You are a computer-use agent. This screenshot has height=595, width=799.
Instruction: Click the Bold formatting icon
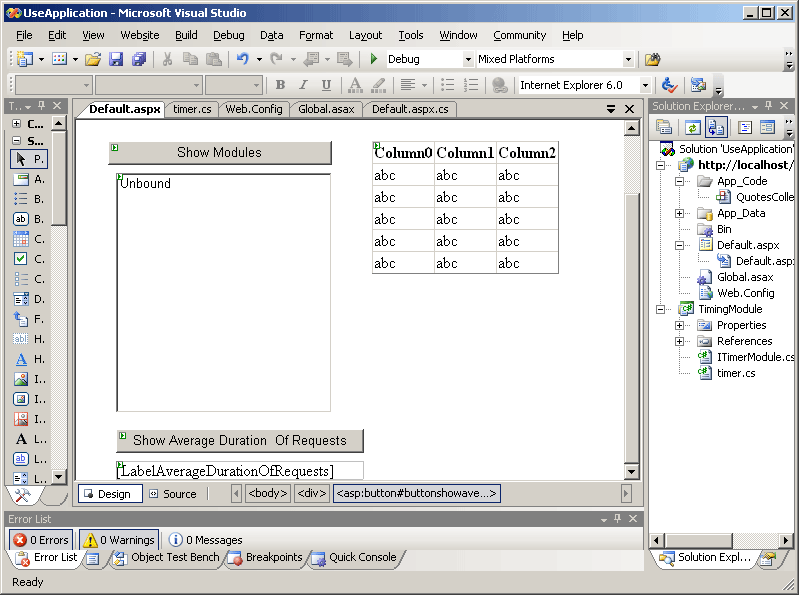point(280,85)
